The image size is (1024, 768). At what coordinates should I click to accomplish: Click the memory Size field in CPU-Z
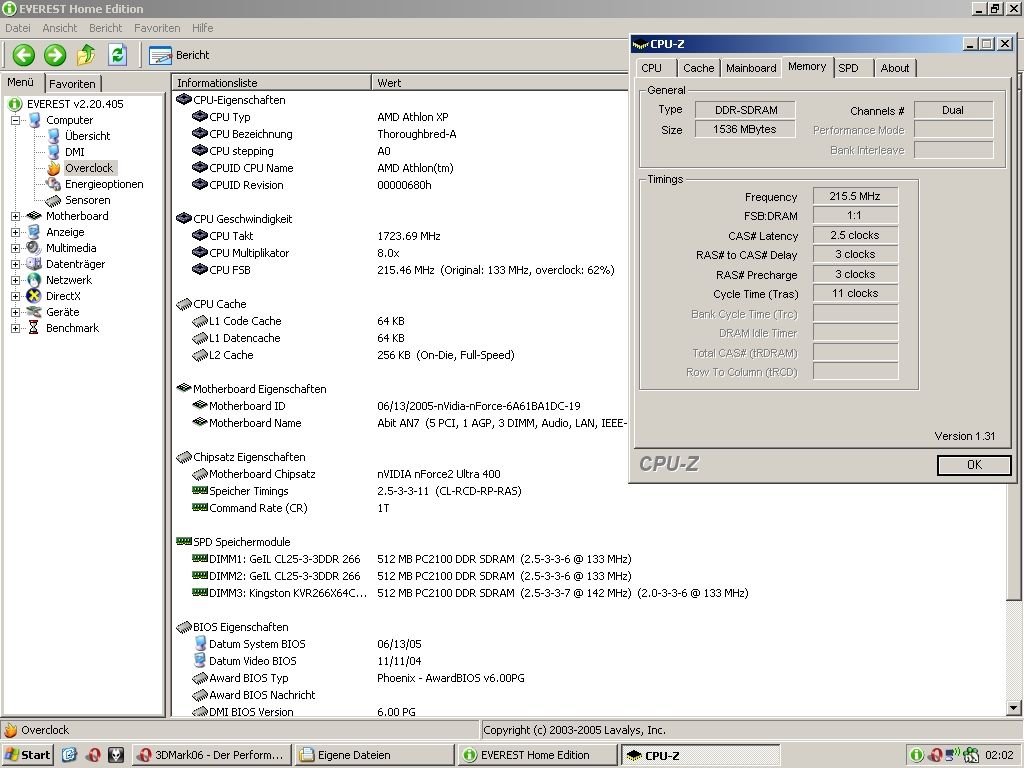745,129
